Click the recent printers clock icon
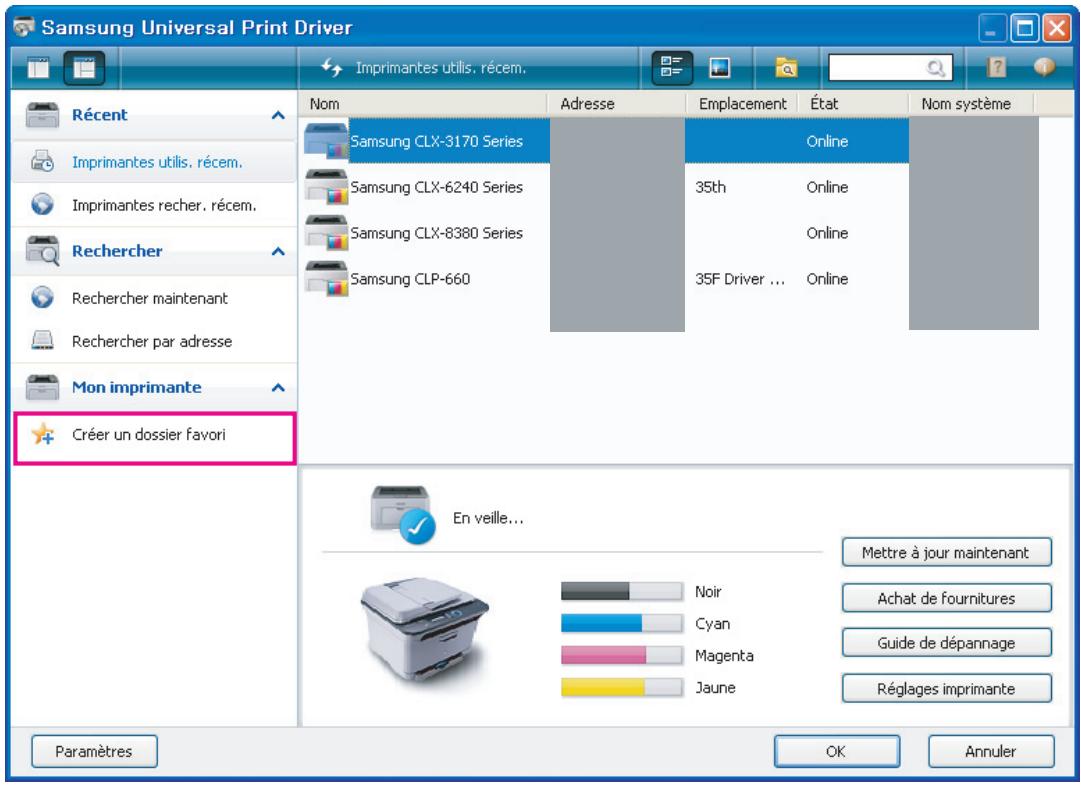The width and height of the screenshot is (1081, 785). 42,161
